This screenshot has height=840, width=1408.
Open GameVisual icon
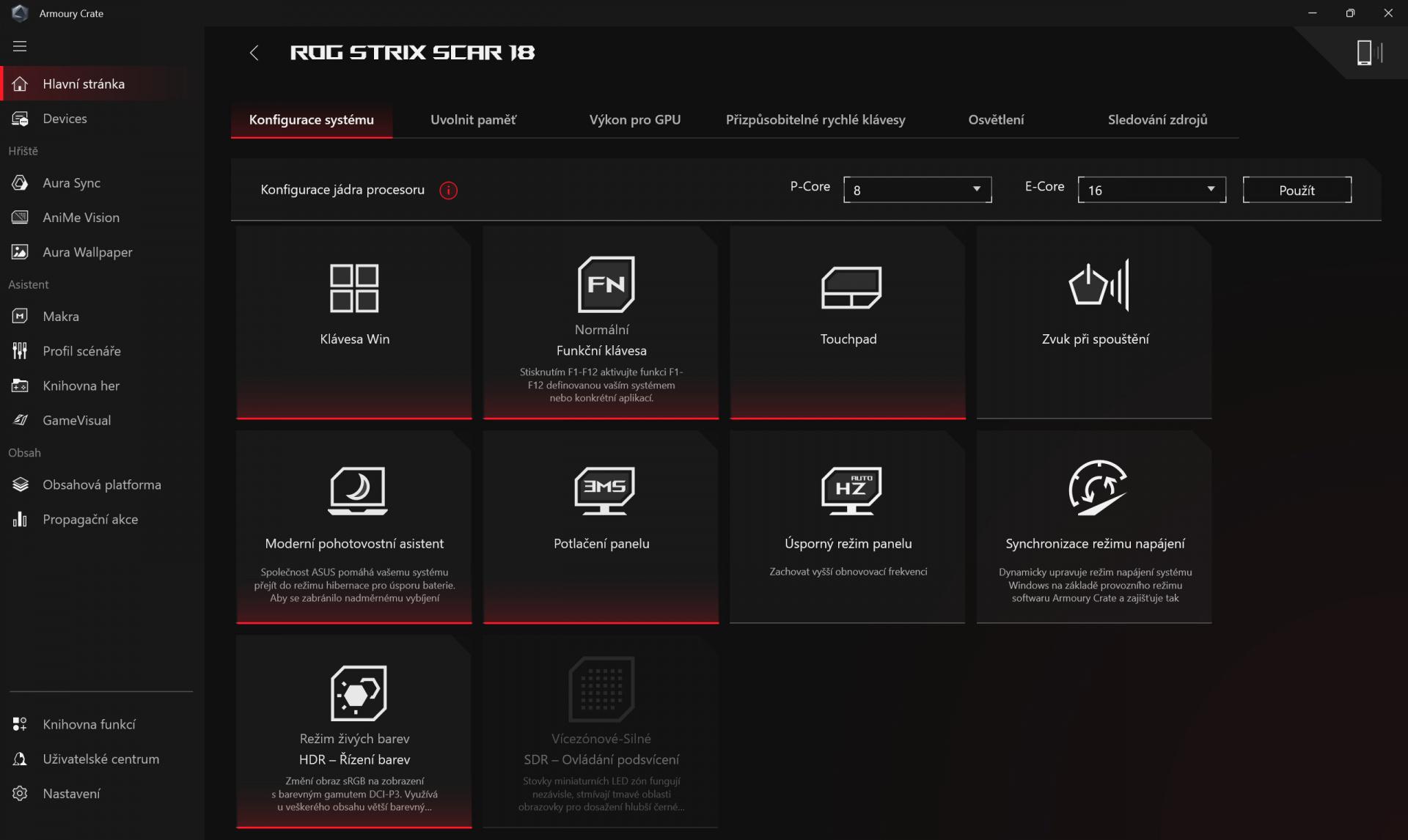pos(20,420)
